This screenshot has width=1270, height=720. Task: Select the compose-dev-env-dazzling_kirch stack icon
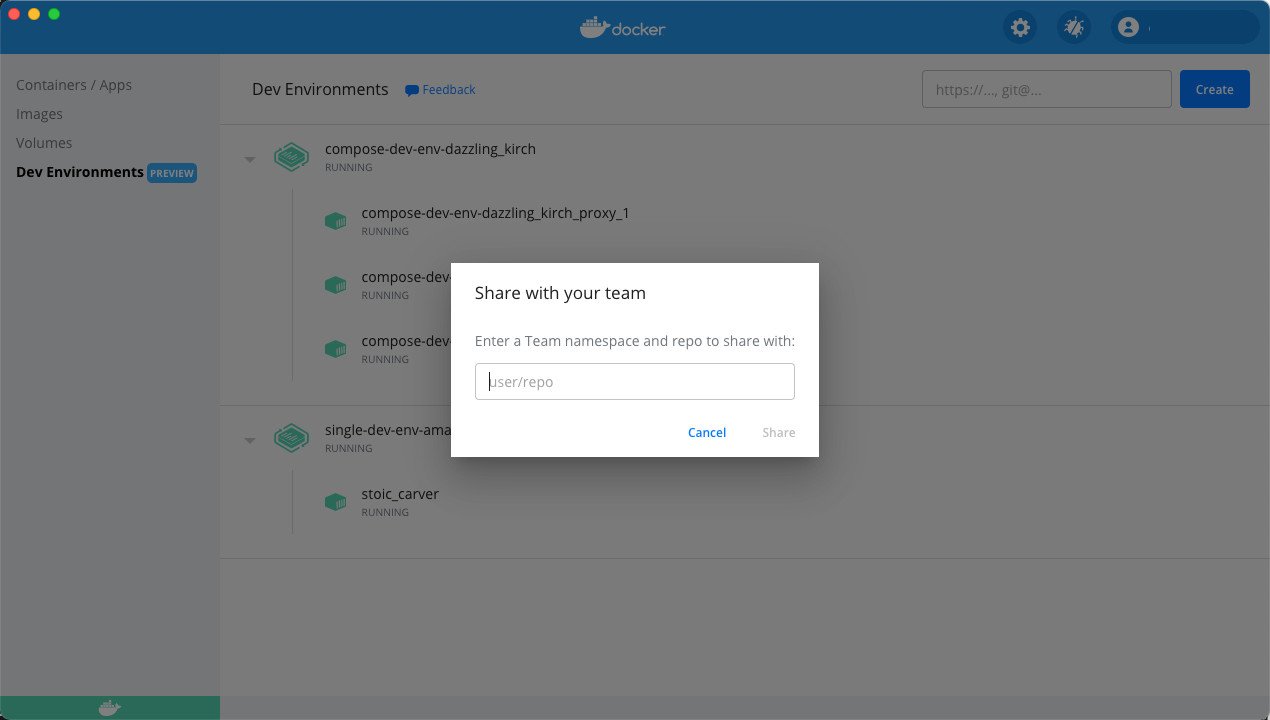coord(291,157)
